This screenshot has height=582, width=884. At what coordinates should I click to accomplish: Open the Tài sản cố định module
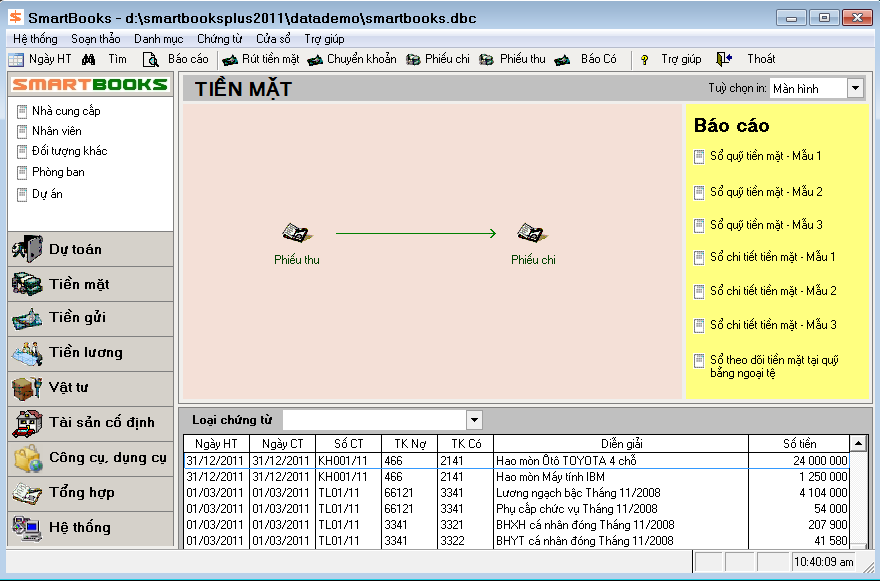point(91,424)
